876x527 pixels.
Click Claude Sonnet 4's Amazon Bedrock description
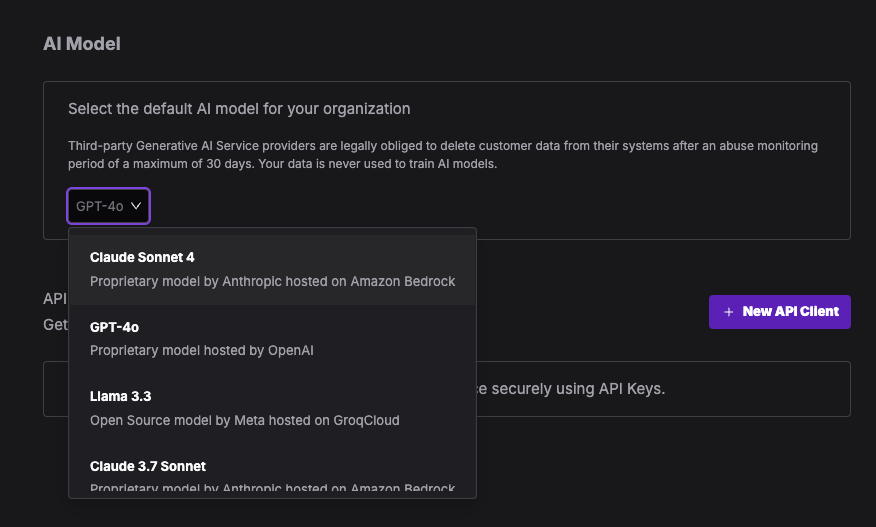272,281
